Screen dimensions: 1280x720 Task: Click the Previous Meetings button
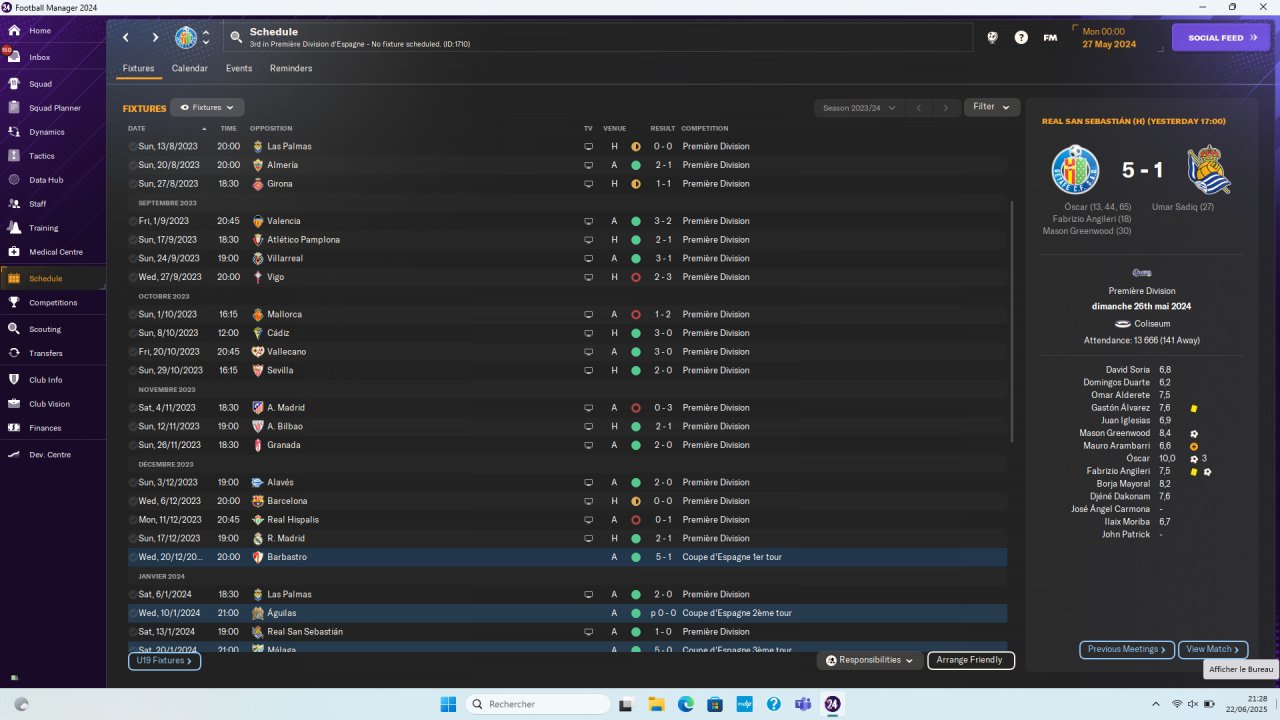click(1127, 650)
